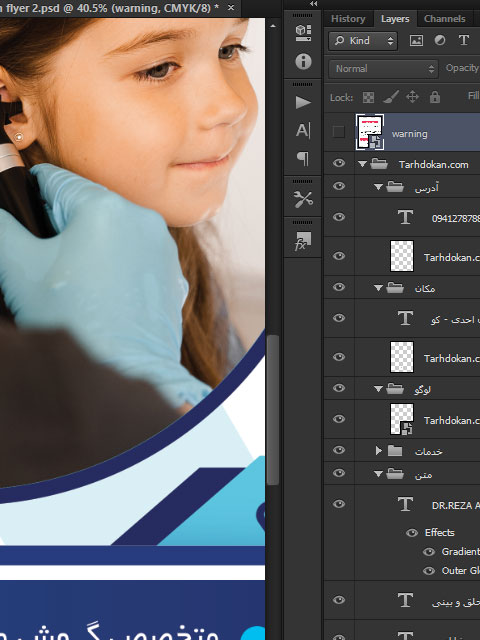Click the text icon of 0941278788 layer
480x640 pixels.
(405, 217)
